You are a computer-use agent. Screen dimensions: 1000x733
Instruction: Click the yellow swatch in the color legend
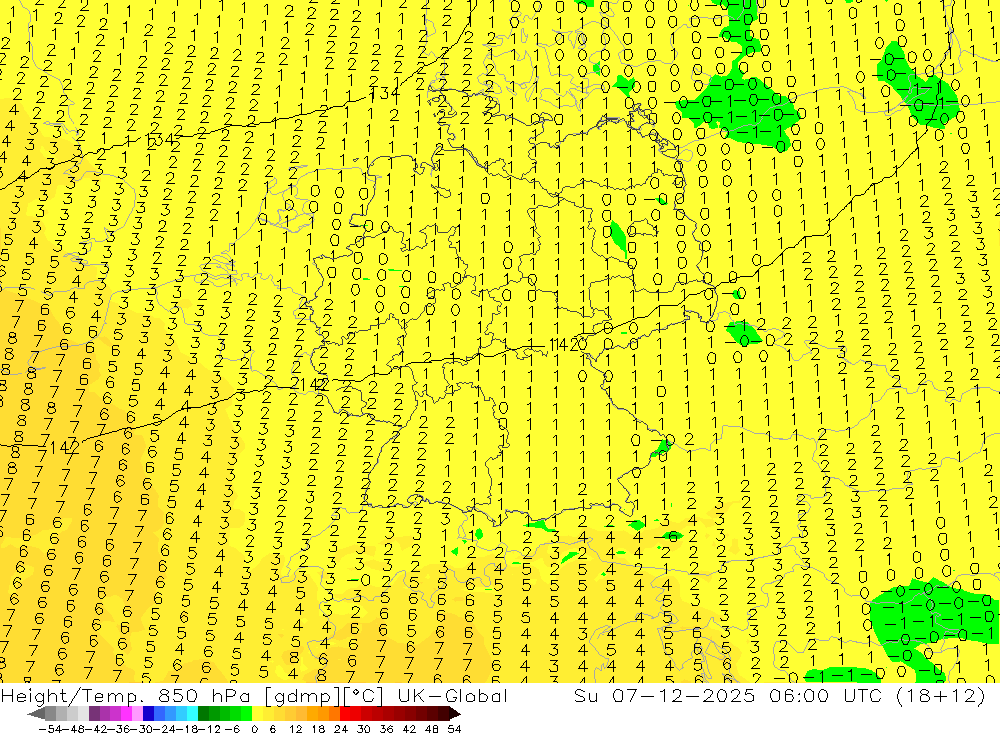tap(257, 714)
